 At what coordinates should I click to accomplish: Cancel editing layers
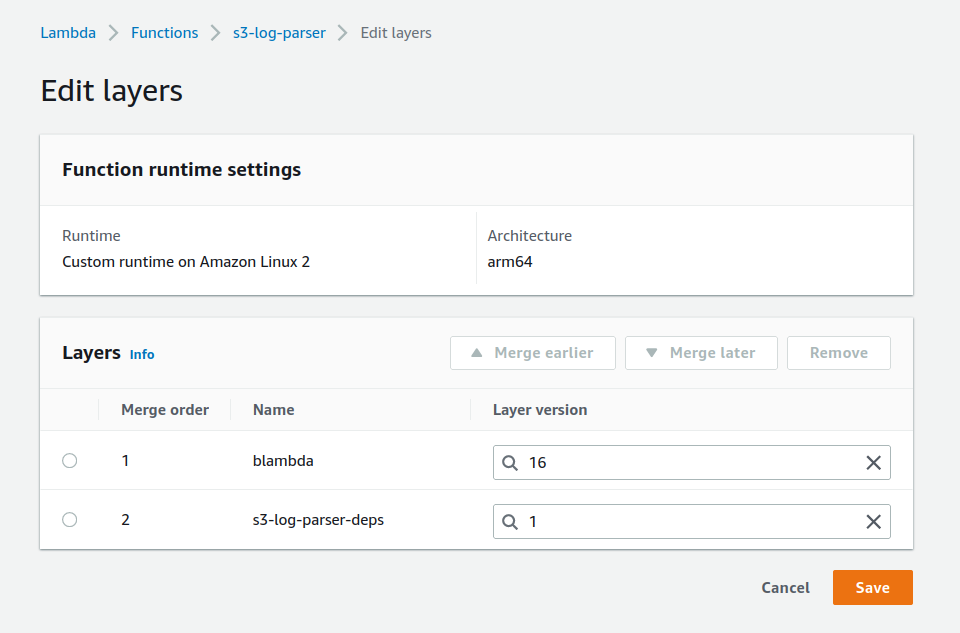785,588
